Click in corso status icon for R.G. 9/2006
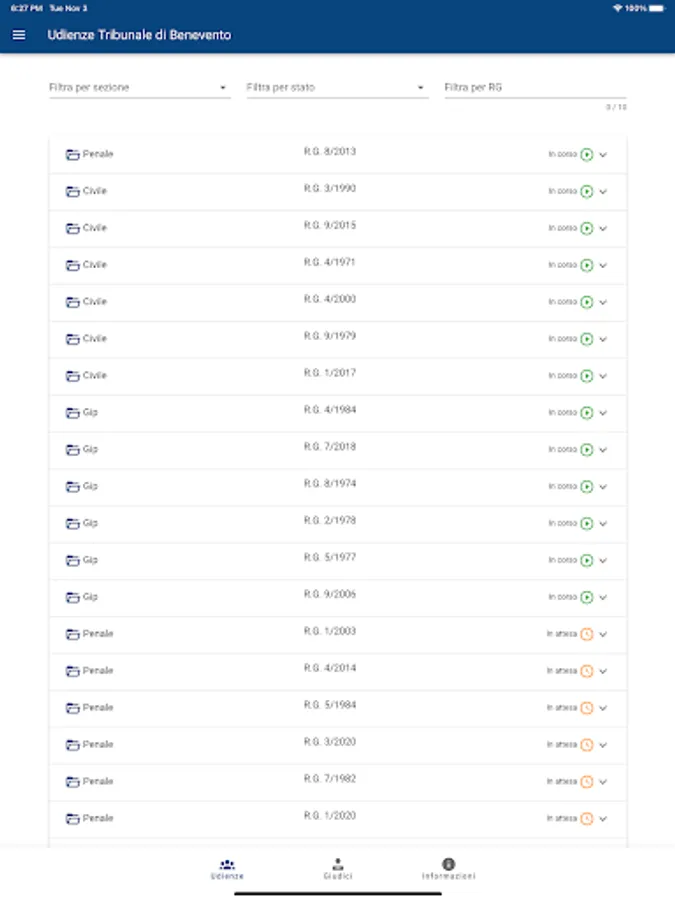This screenshot has height=900, width=675. click(x=587, y=597)
